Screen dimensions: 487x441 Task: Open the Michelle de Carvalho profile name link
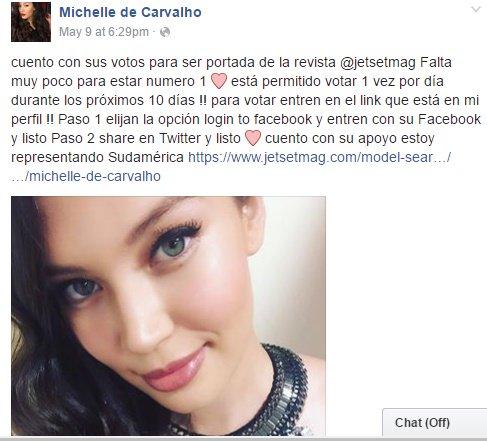(130, 12)
